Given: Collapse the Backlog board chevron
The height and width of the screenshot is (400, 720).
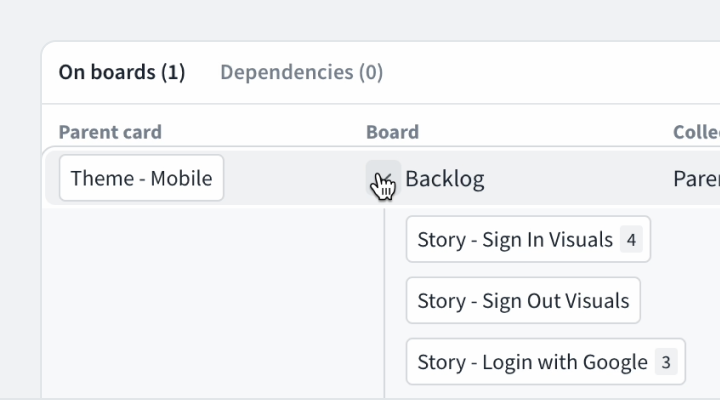Looking at the screenshot, I should tap(383, 177).
